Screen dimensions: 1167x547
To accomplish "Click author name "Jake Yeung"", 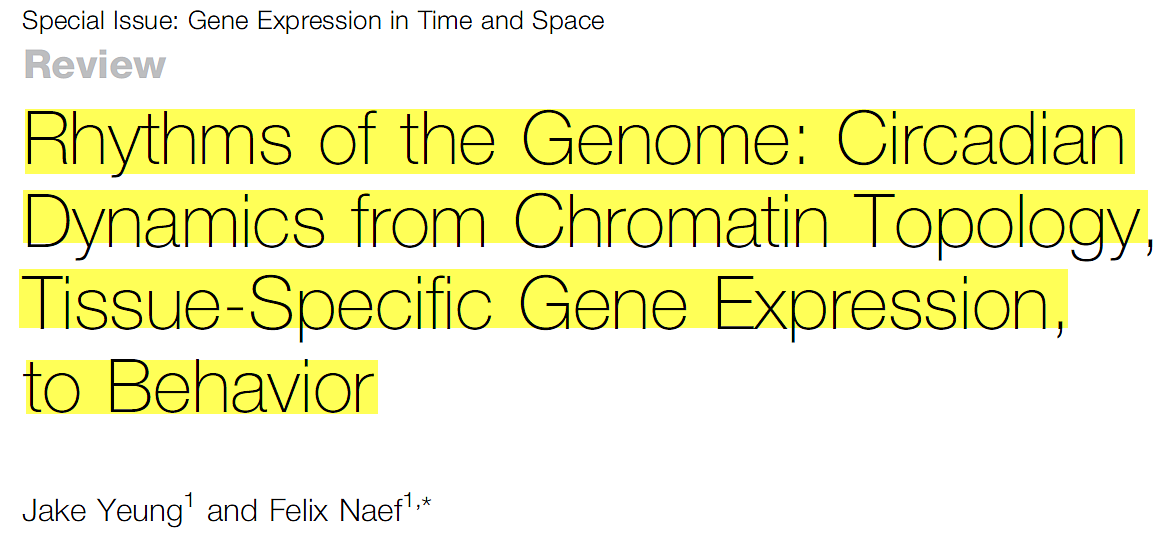I will (101, 512).
